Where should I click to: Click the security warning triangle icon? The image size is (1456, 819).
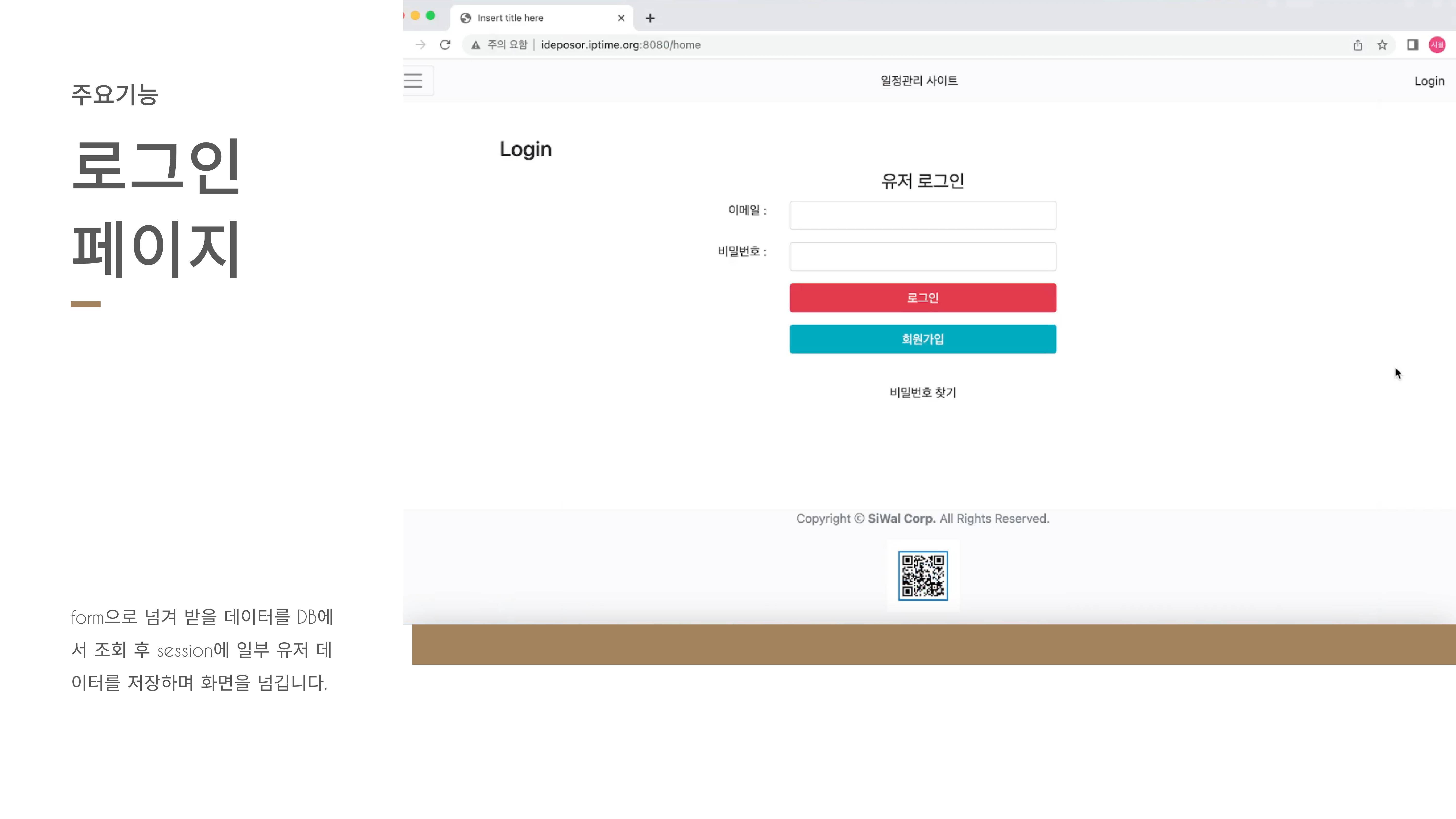[476, 45]
